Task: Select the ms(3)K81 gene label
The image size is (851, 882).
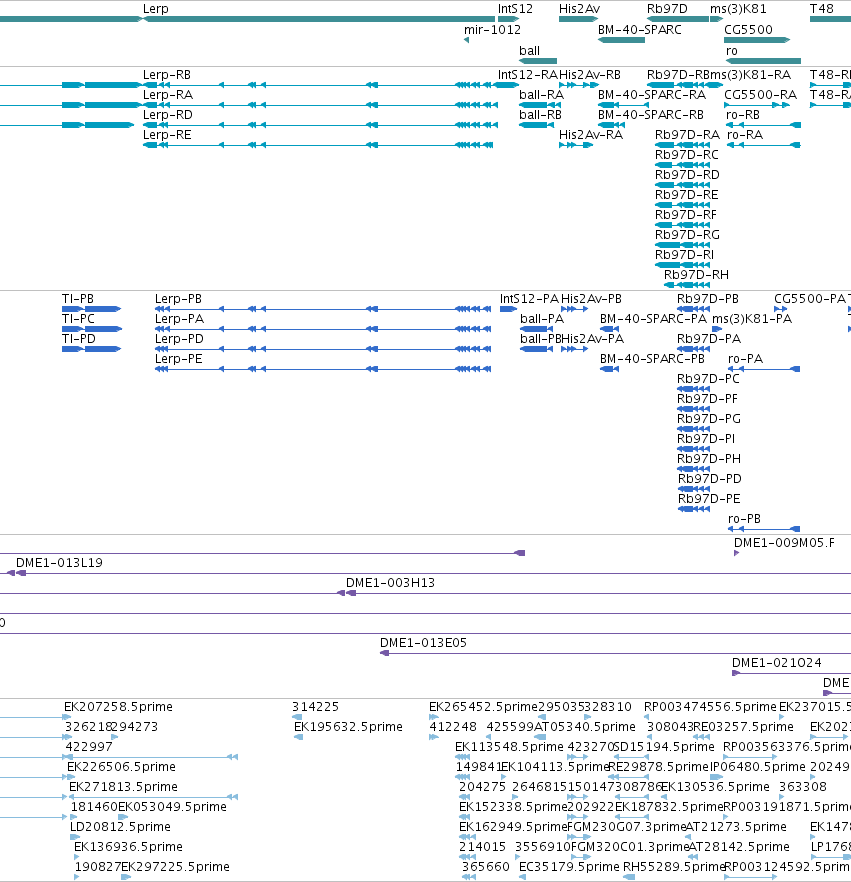Action: coord(738,9)
